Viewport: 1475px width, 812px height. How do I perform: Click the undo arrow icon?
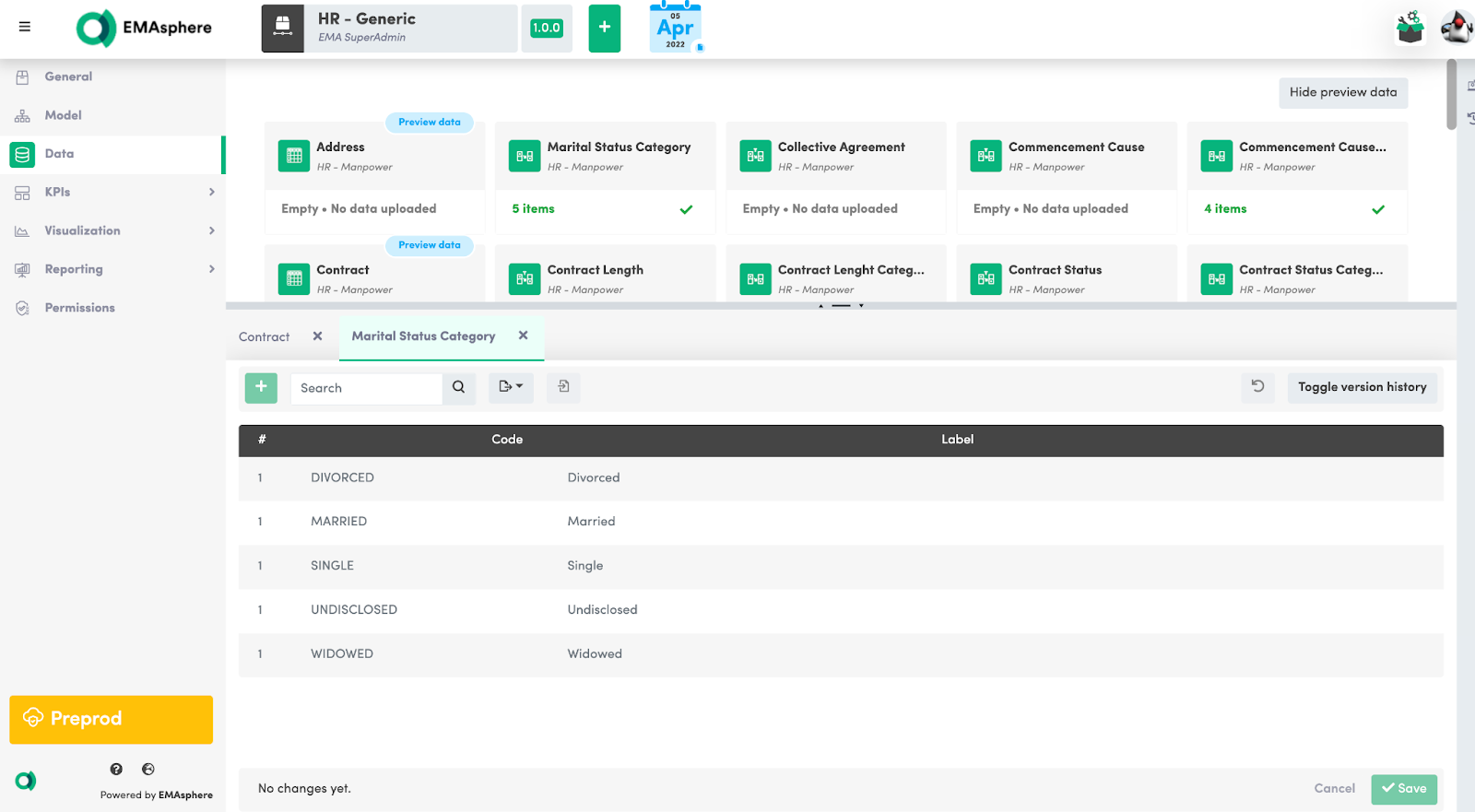(1257, 387)
